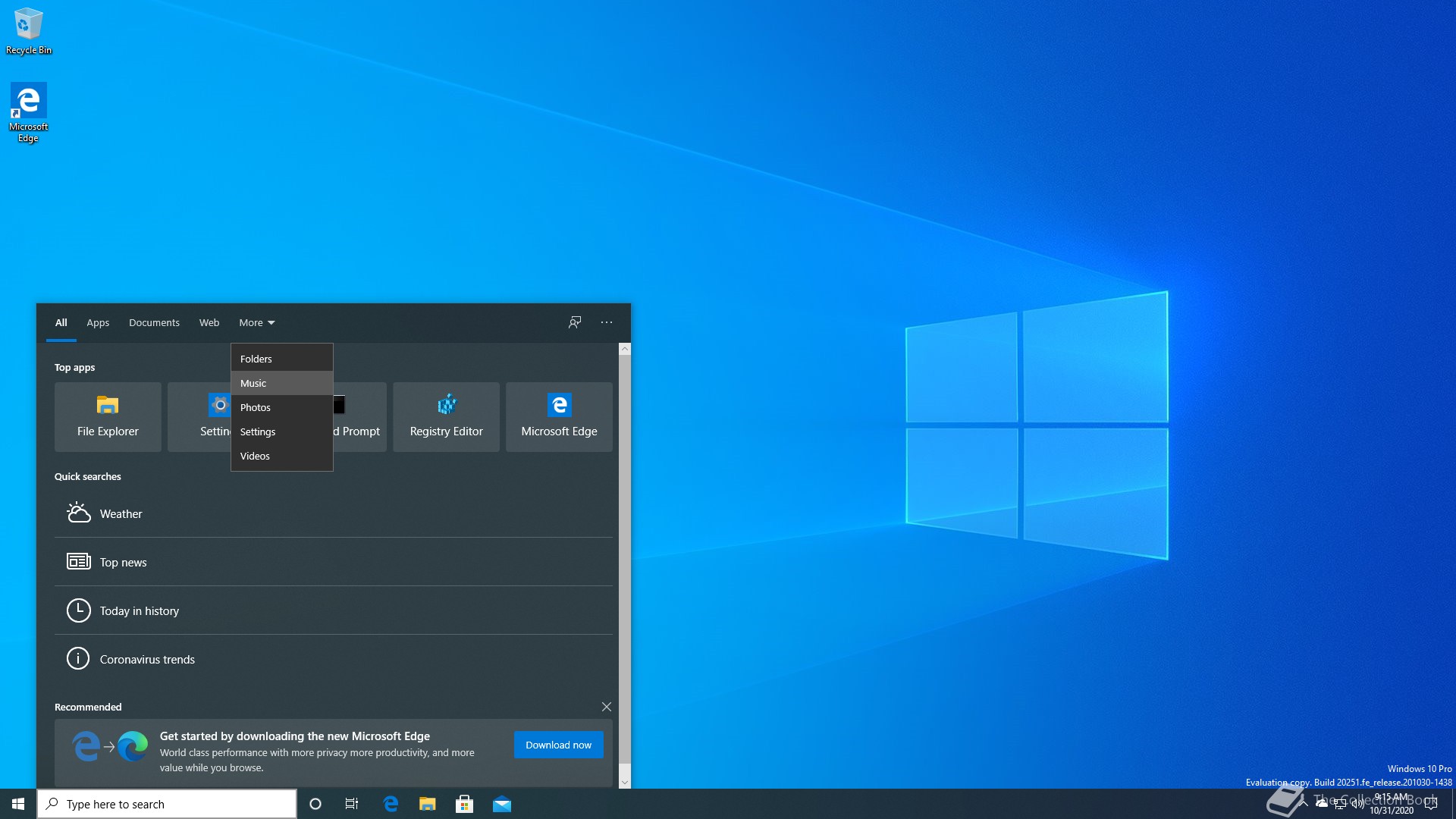This screenshot has height=819, width=1456.
Task: Open Recycle Bin desktop icon
Action: (x=28, y=30)
